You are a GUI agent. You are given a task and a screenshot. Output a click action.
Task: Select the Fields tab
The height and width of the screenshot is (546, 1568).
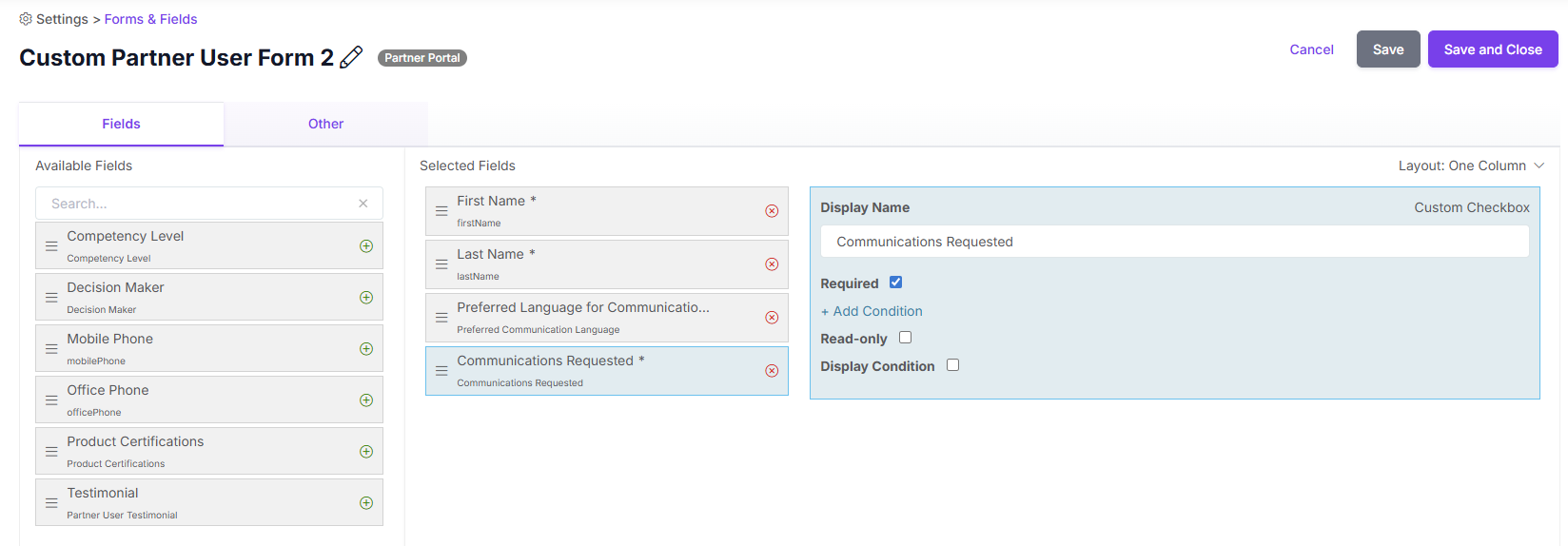pos(121,124)
